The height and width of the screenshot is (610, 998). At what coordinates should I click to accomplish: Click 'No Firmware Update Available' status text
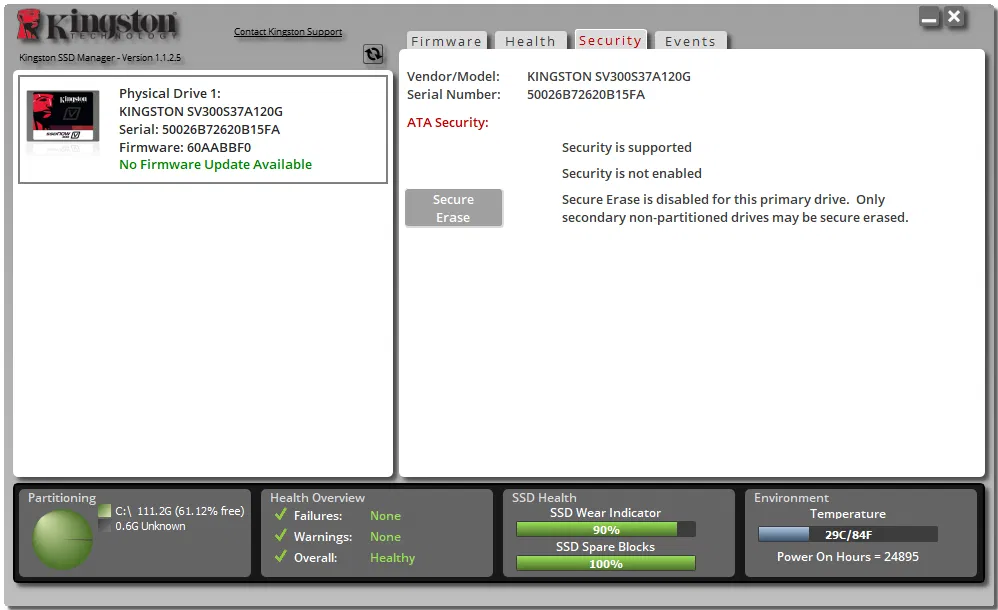click(x=215, y=164)
